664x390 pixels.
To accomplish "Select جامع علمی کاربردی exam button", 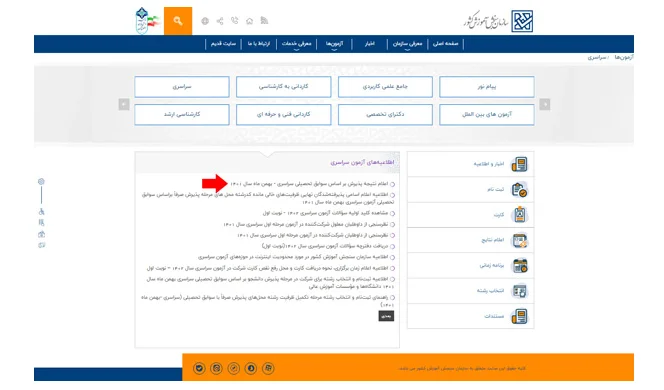I will click(385, 87).
